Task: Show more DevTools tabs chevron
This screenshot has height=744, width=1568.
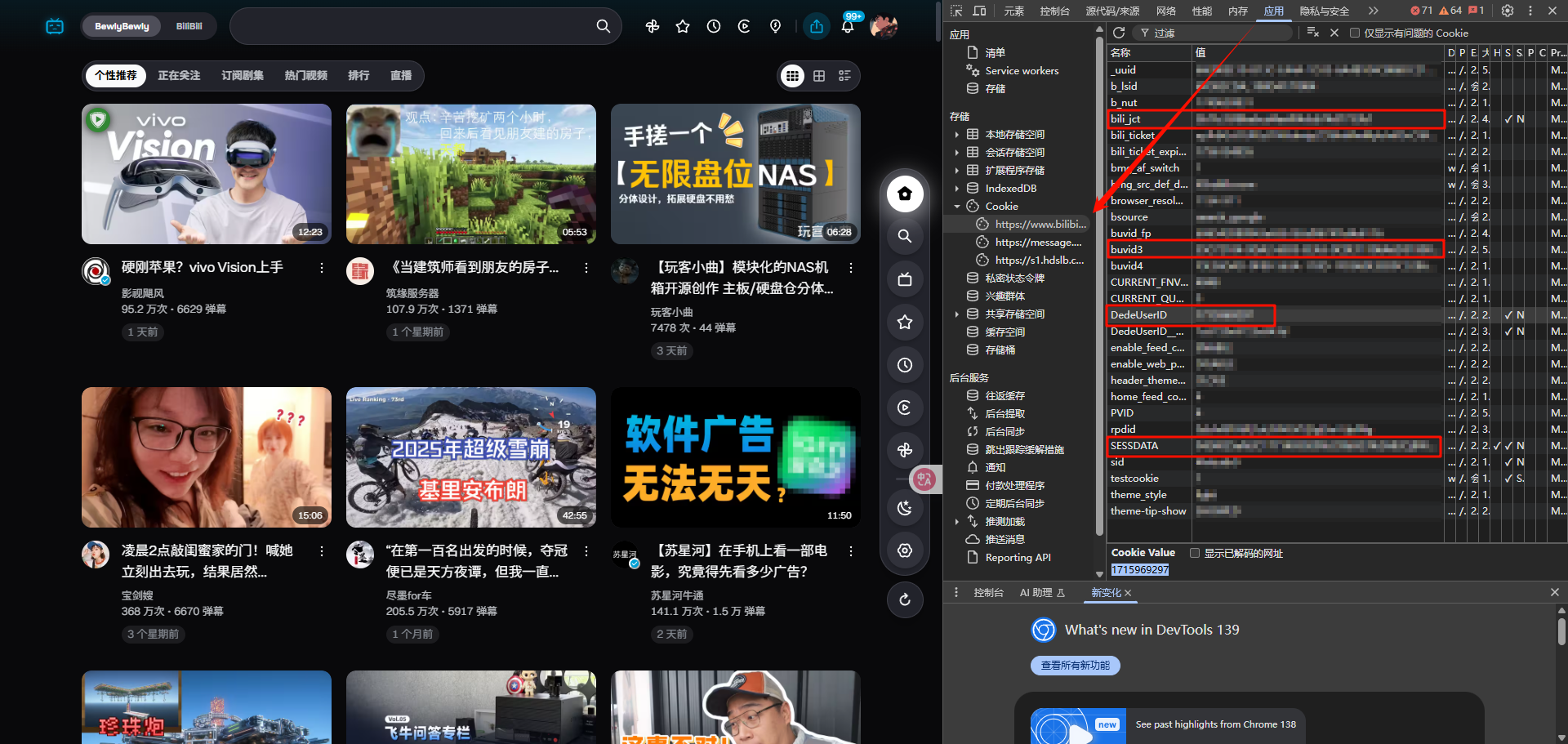Action: coord(1373,11)
